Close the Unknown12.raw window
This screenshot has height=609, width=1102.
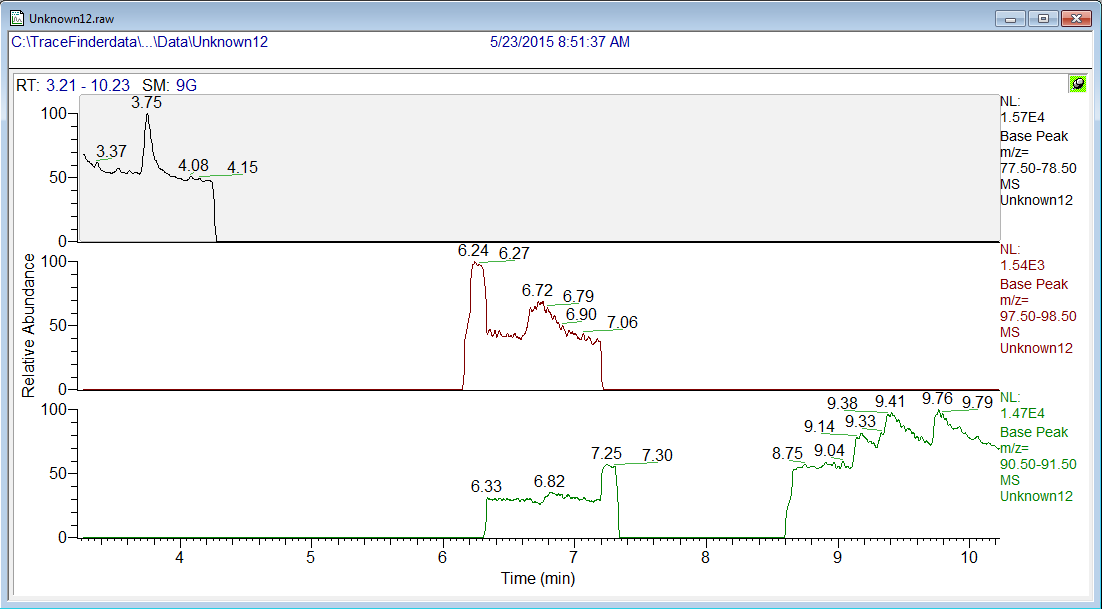pyautogui.click(x=1076, y=18)
